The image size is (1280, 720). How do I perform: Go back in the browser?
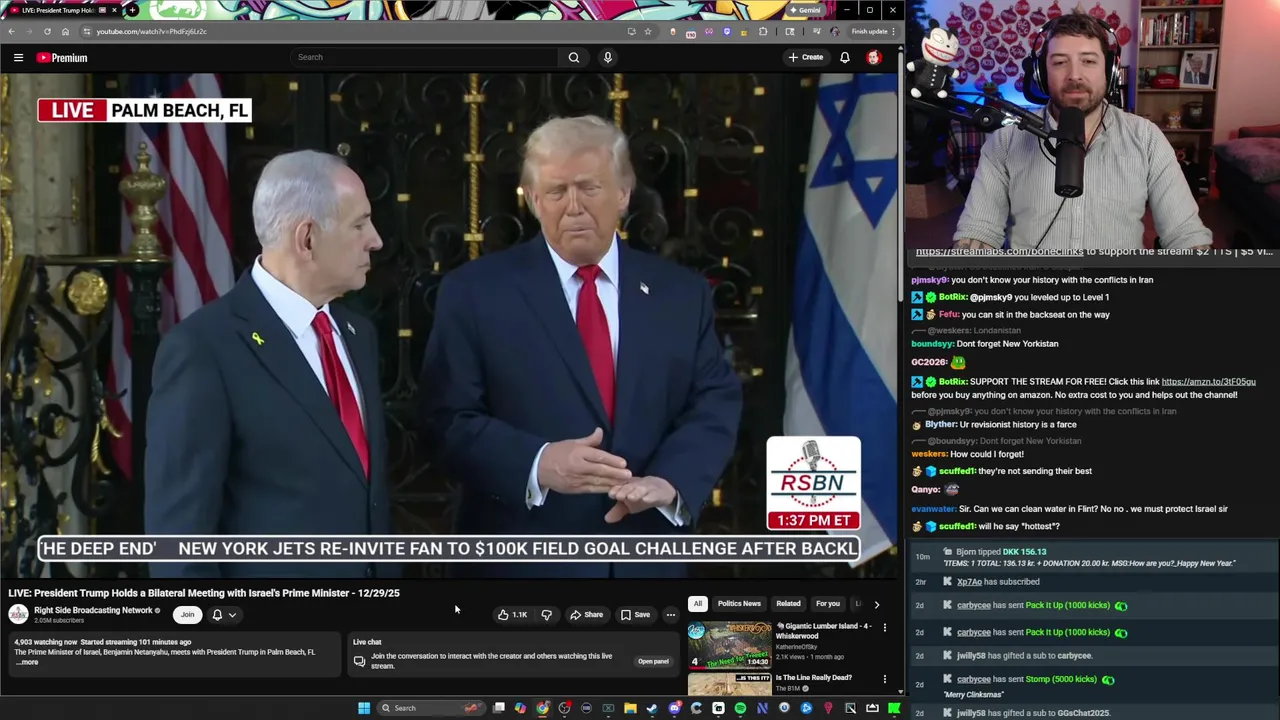[x=12, y=31]
